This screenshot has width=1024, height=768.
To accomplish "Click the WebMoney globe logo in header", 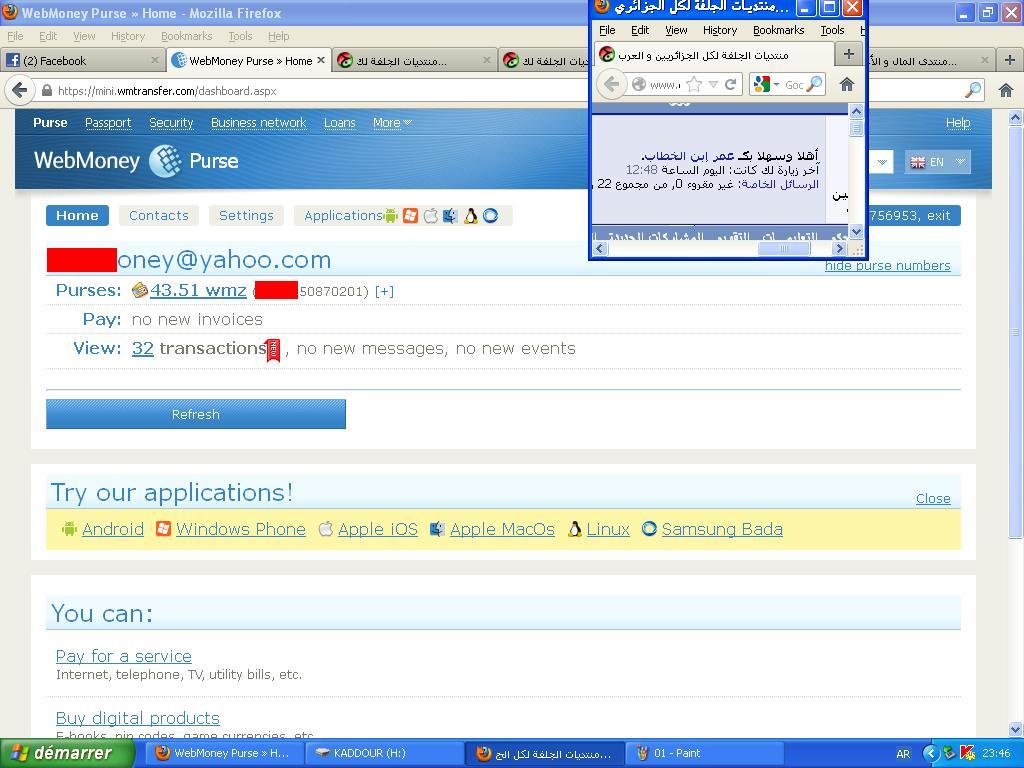I will 165,161.
